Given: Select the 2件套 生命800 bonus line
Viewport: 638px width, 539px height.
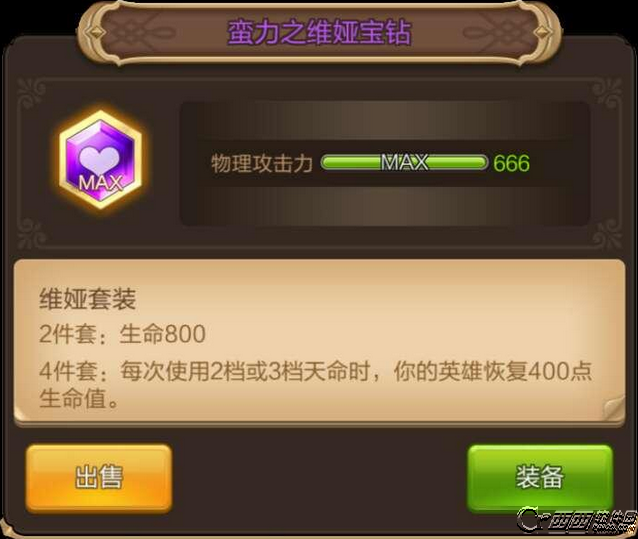Looking at the screenshot, I should pos(122,334).
